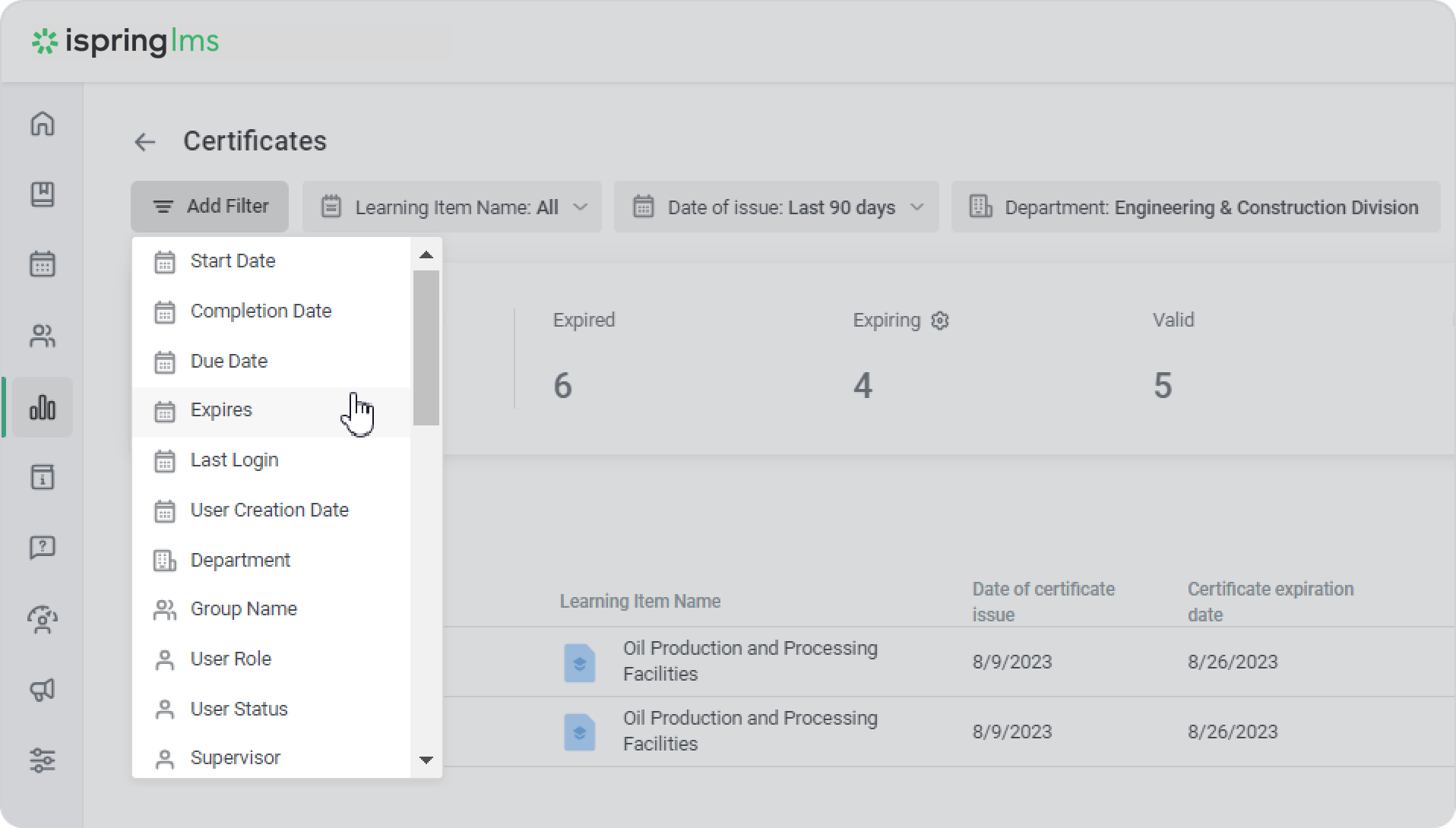Open the Announcements megaphone icon in sidebar
Screen dimensions: 1456x828
43,690
